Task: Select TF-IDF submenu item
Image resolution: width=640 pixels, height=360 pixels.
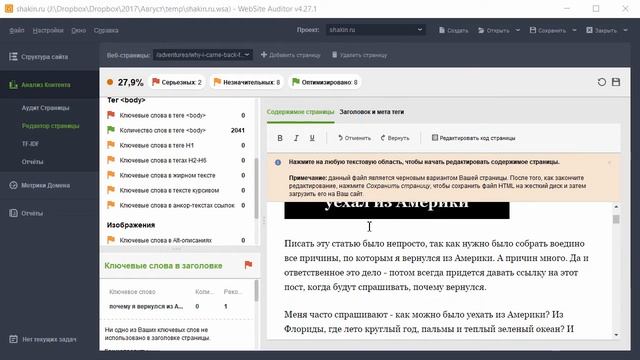Action: [30, 144]
